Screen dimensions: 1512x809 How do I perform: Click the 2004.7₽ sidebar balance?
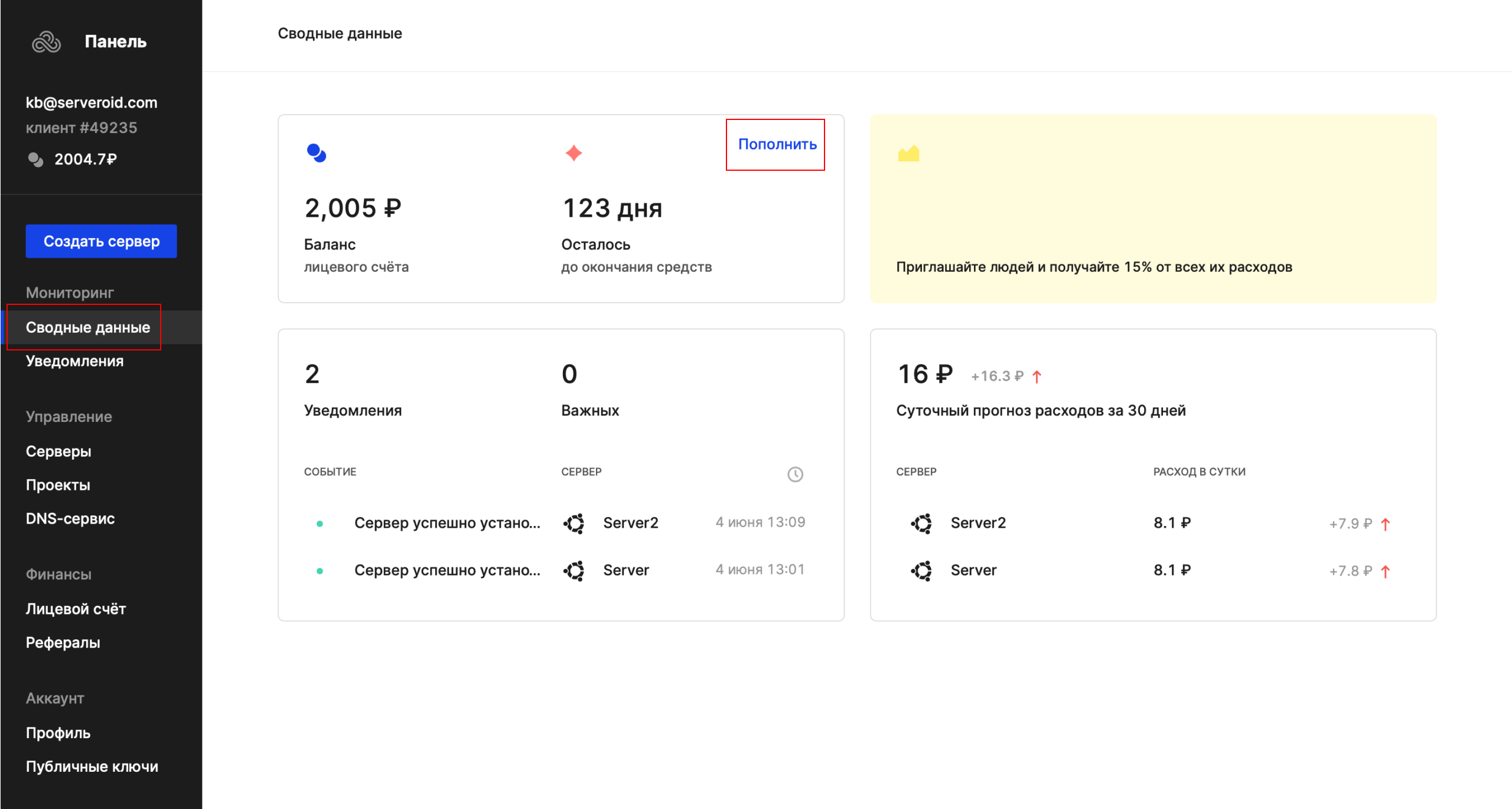pyautogui.click(x=86, y=160)
